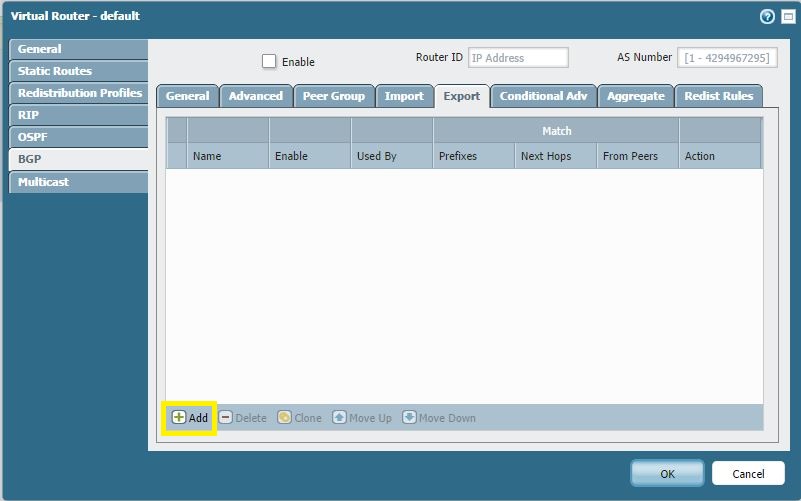Click the Action column header
The width and height of the screenshot is (801, 501).
(x=720, y=156)
